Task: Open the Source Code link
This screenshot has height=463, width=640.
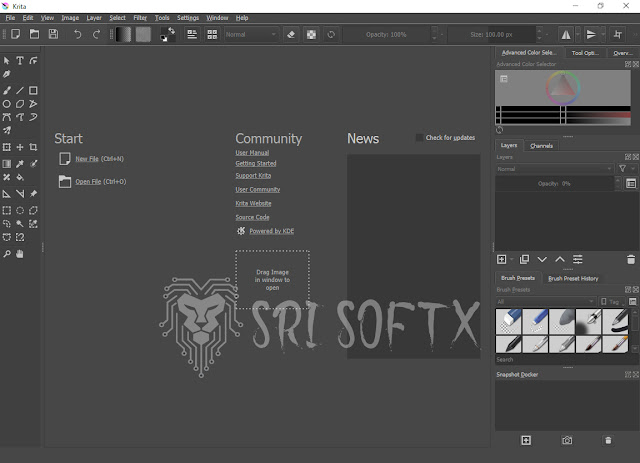Action: pos(252,217)
